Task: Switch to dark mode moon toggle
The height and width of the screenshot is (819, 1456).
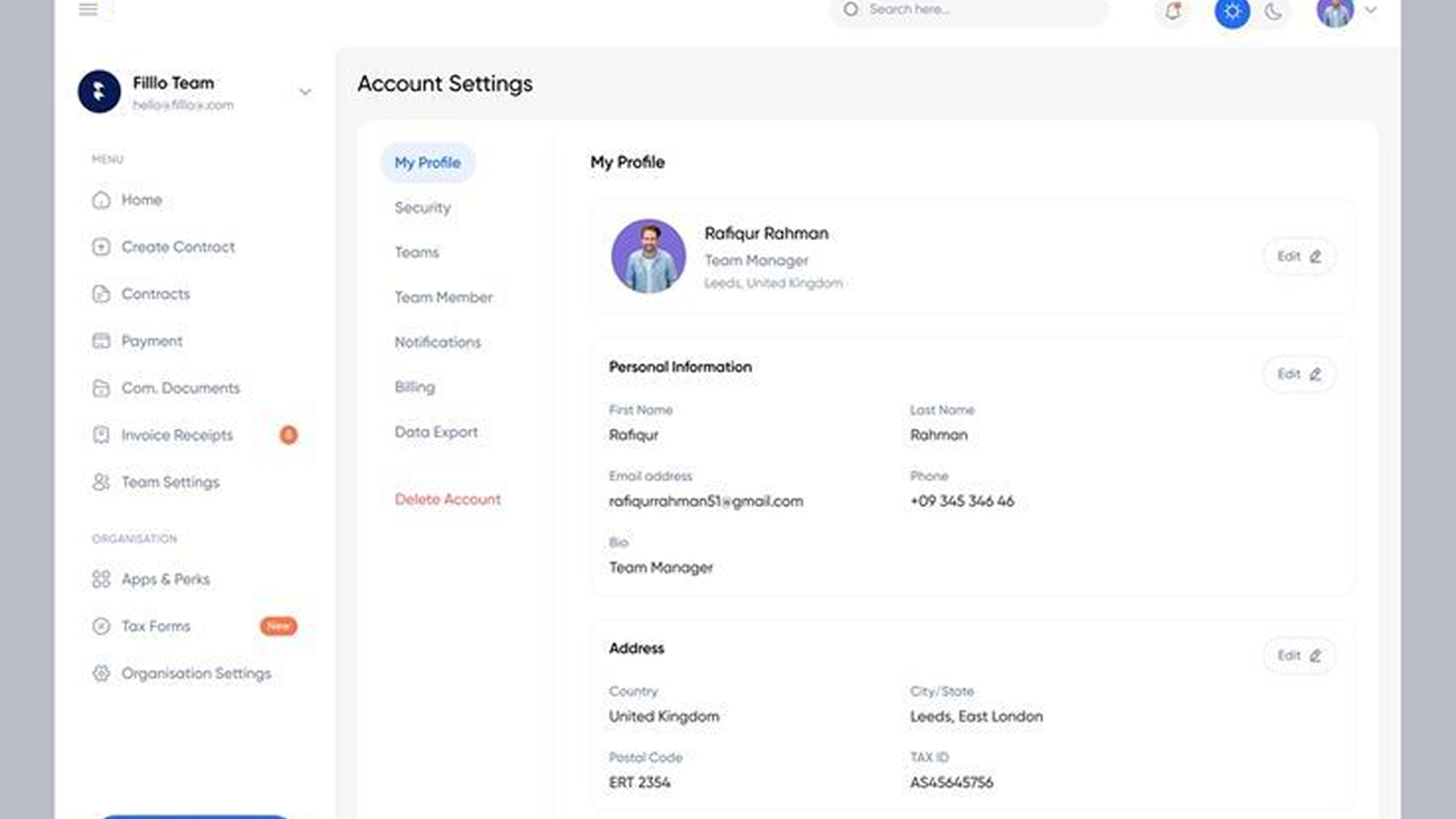Action: [x=1273, y=11]
